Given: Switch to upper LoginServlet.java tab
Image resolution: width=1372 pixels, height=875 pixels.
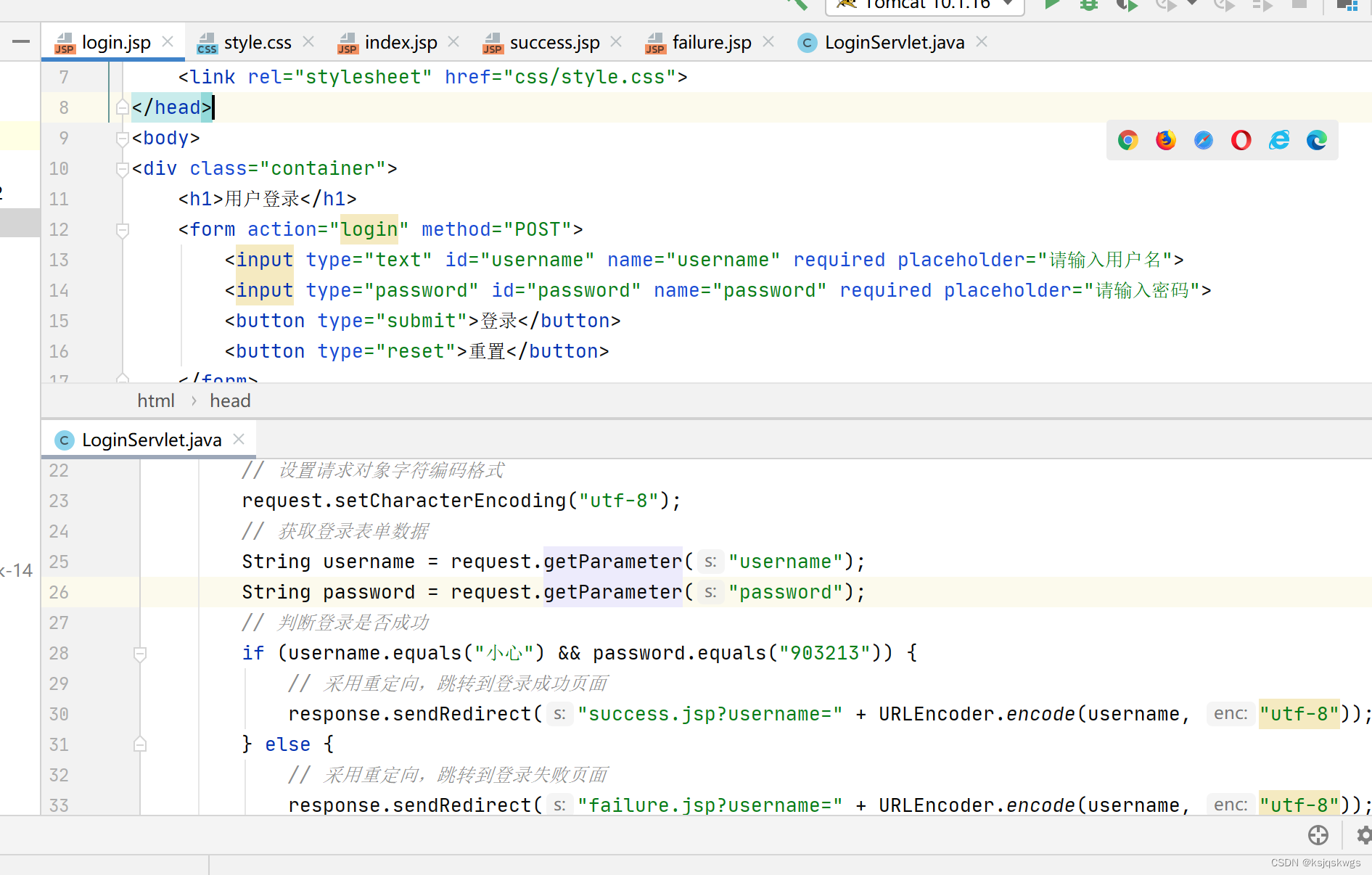Looking at the screenshot, I should coord(895,43).
